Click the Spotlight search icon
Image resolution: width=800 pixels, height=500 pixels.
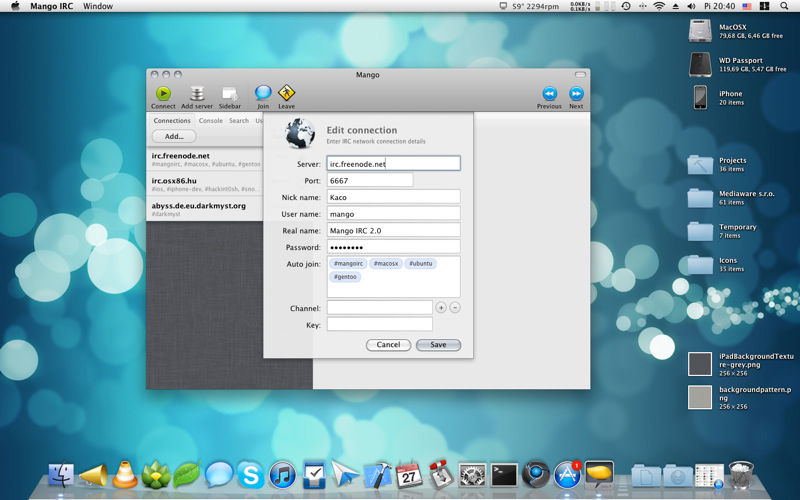pos(784,6)
